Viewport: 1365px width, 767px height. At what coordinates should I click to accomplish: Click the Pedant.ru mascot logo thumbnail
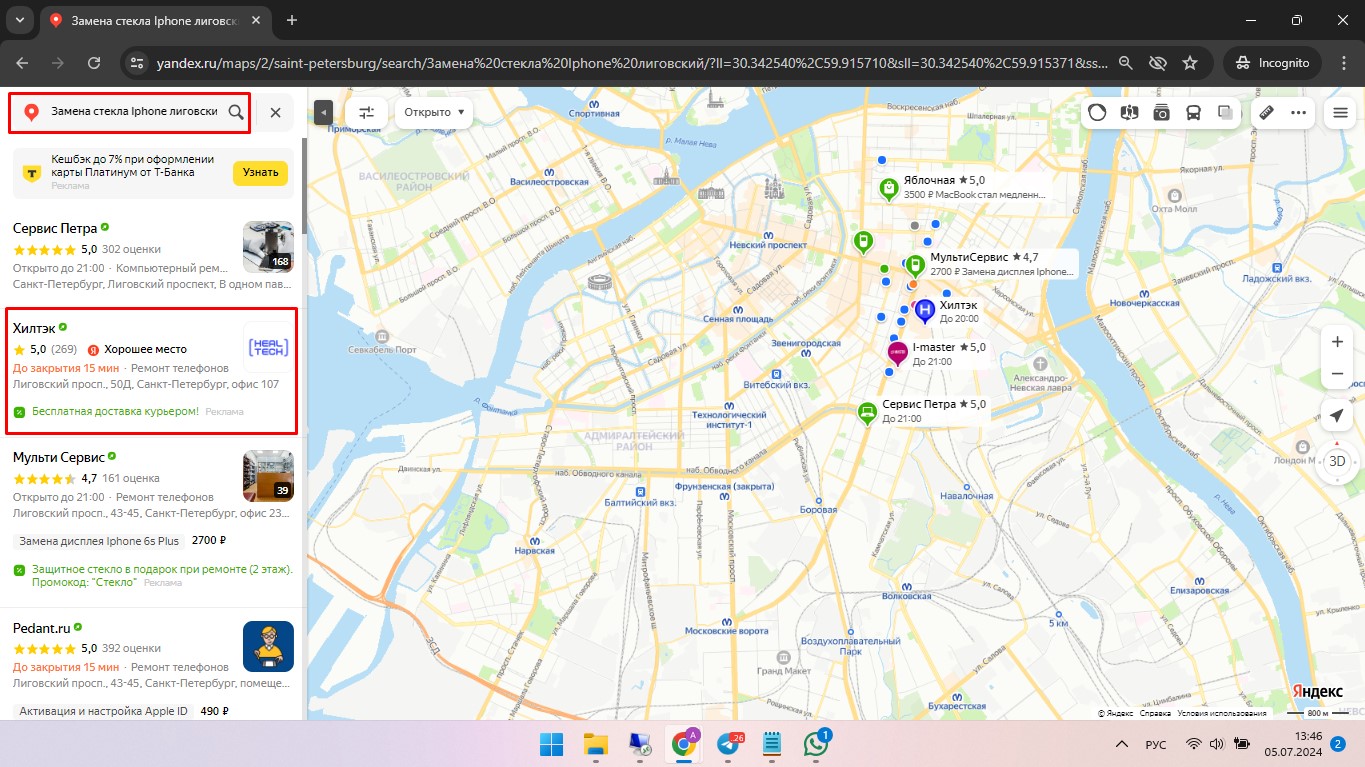(x=268, y=647)
